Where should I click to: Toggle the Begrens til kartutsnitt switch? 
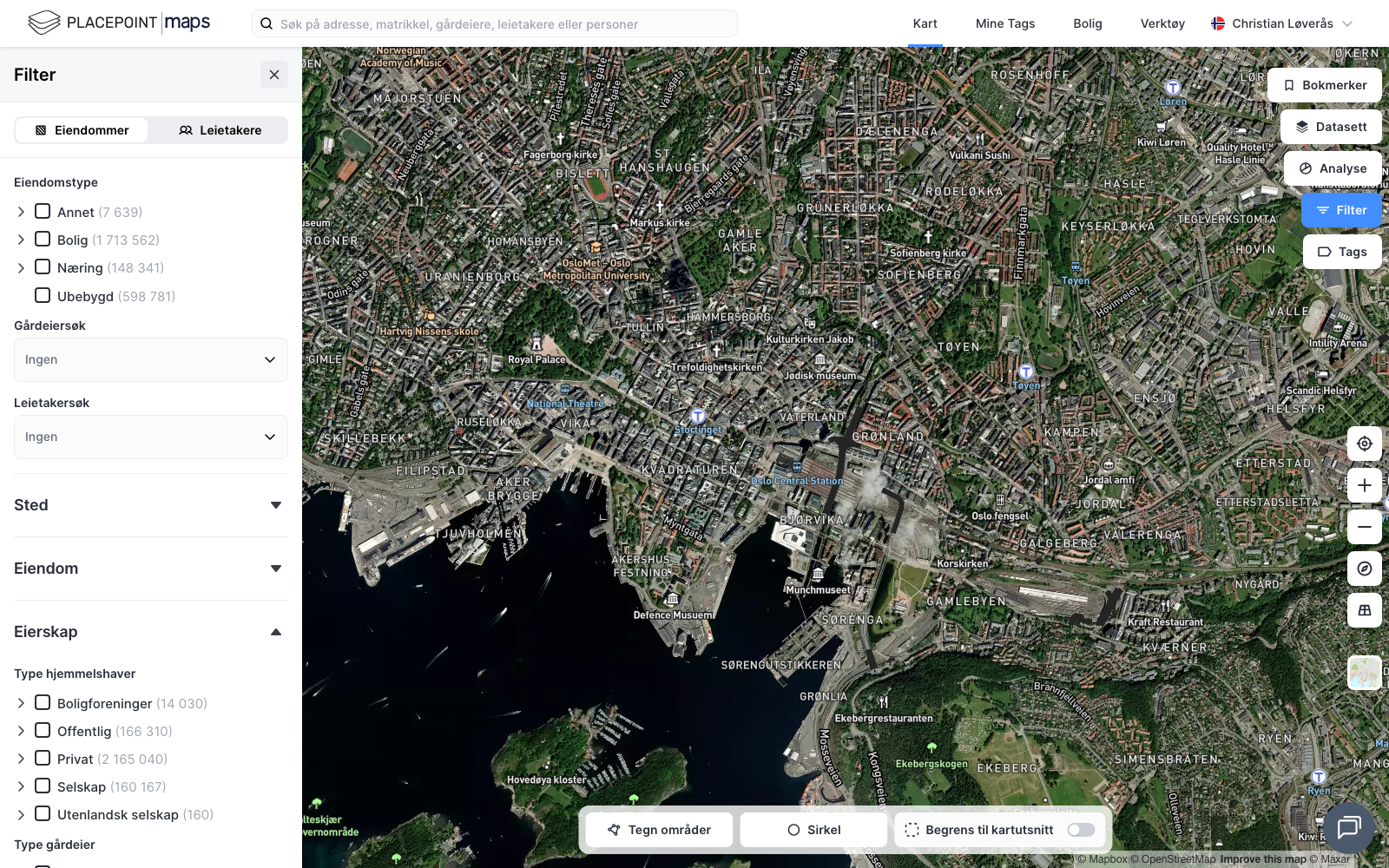coord(1081,830)
